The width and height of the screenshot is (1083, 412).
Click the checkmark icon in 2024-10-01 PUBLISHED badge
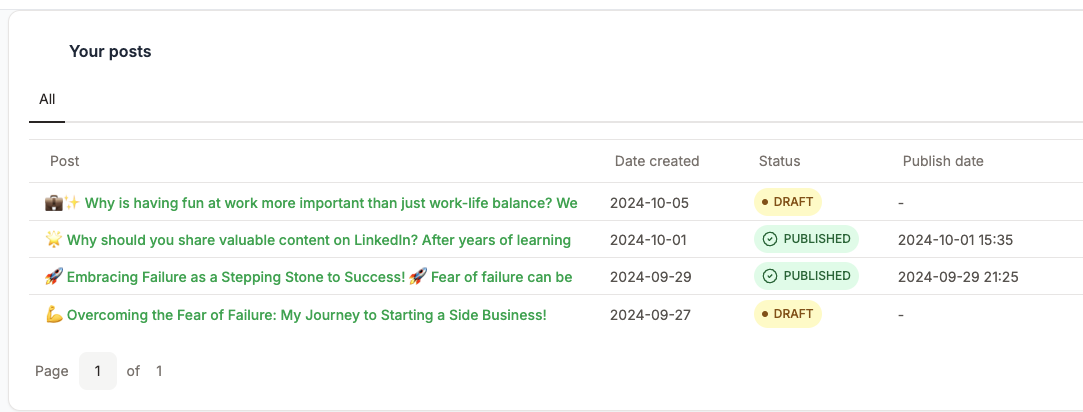pos(769,239)
